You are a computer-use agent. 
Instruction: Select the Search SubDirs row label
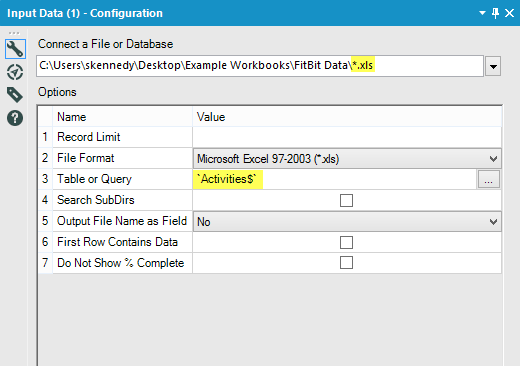click(x=96, y=200)
